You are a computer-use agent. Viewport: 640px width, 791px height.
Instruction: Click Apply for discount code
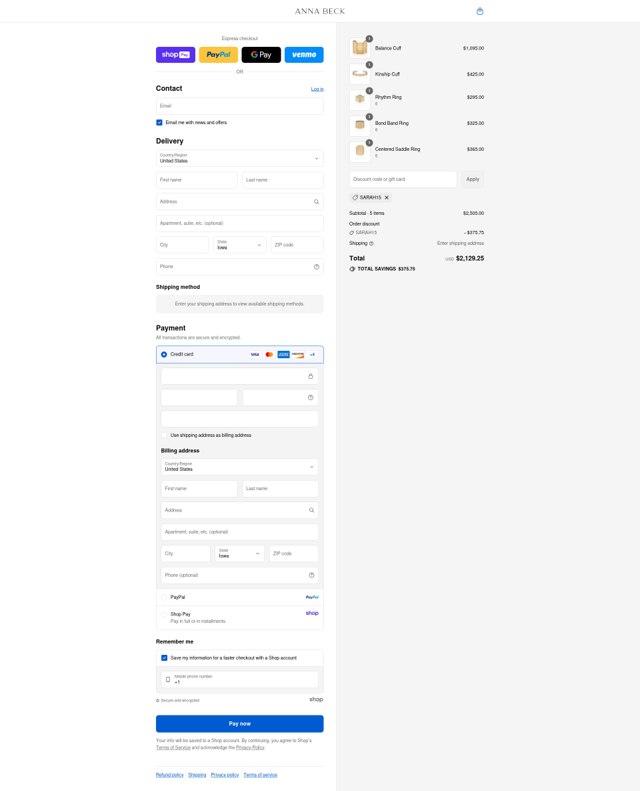click(473, 179)
